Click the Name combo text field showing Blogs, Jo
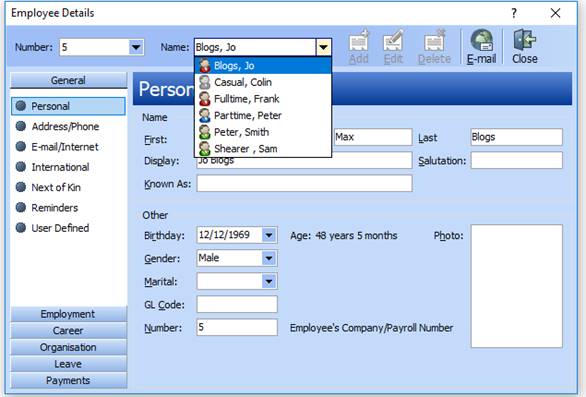This screenshot has height=397, width=586. pyautogui.click(x=255, y=47)
